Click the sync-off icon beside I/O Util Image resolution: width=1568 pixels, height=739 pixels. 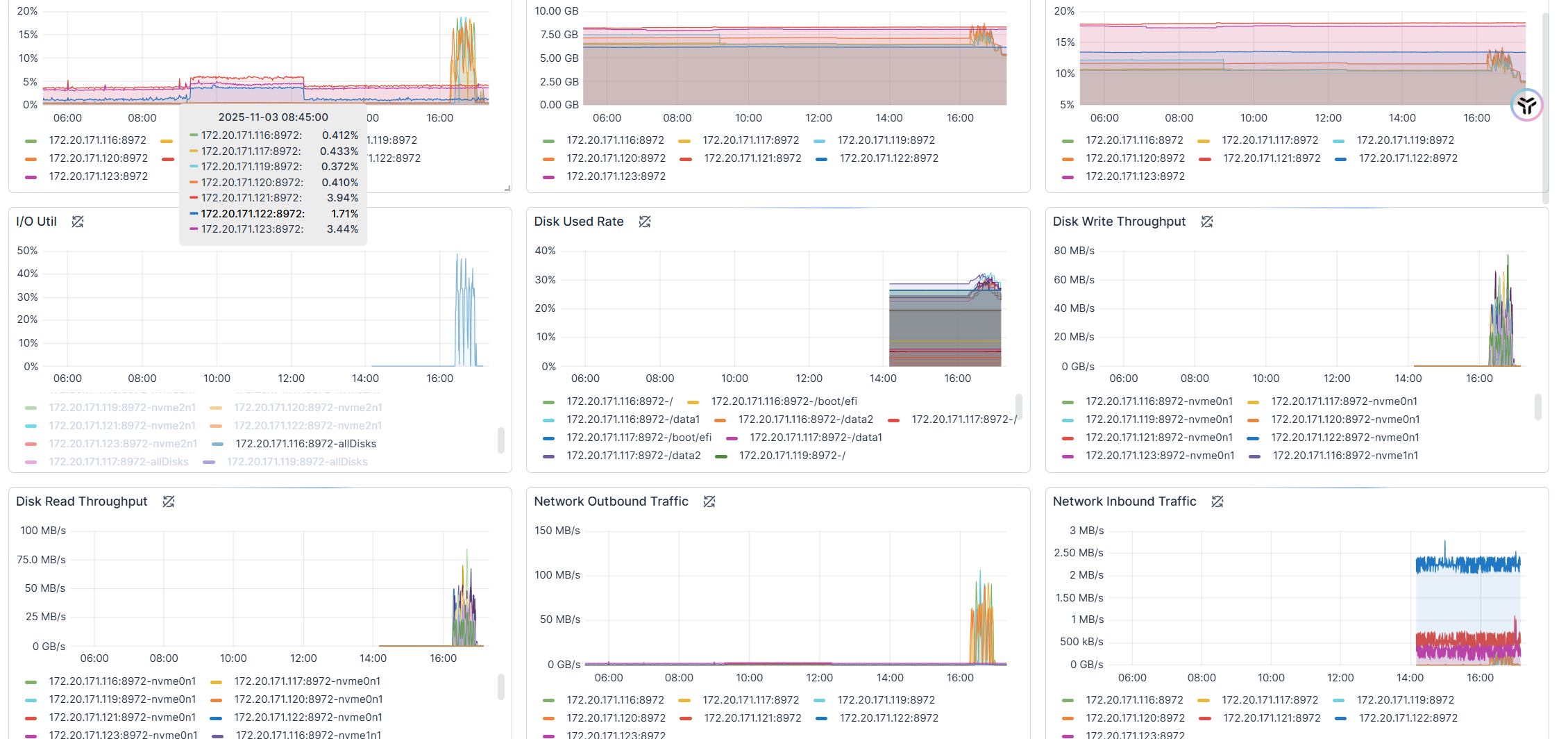[78, 222]
